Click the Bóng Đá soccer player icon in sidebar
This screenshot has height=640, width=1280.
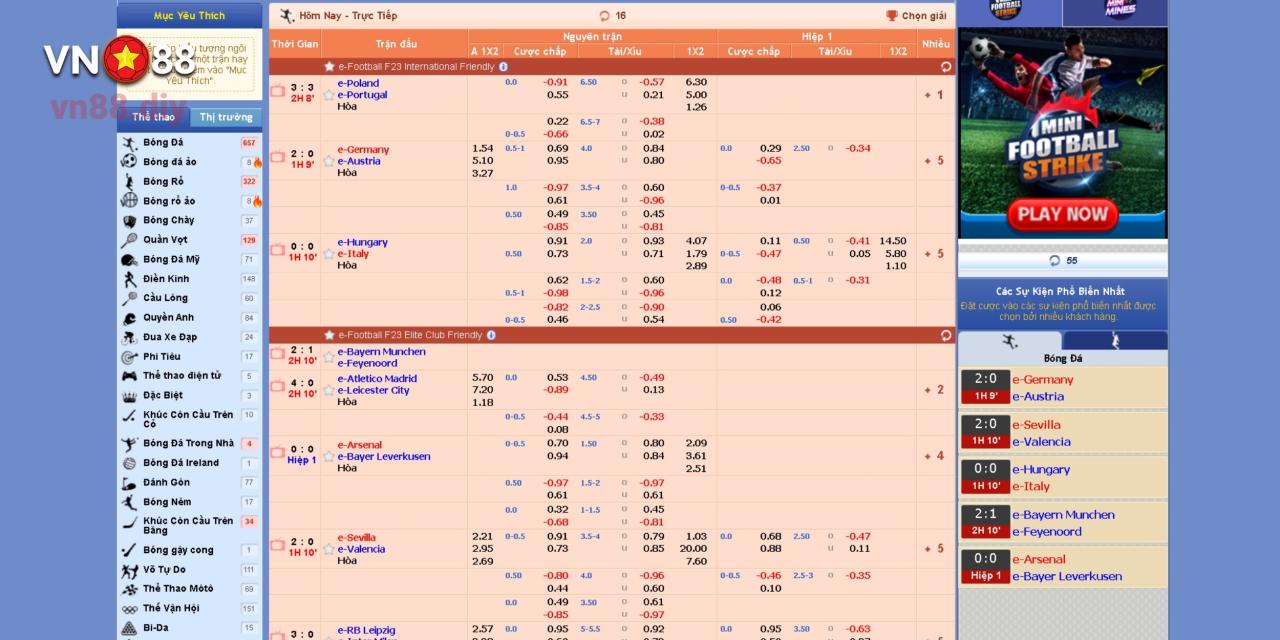[129, 143]
